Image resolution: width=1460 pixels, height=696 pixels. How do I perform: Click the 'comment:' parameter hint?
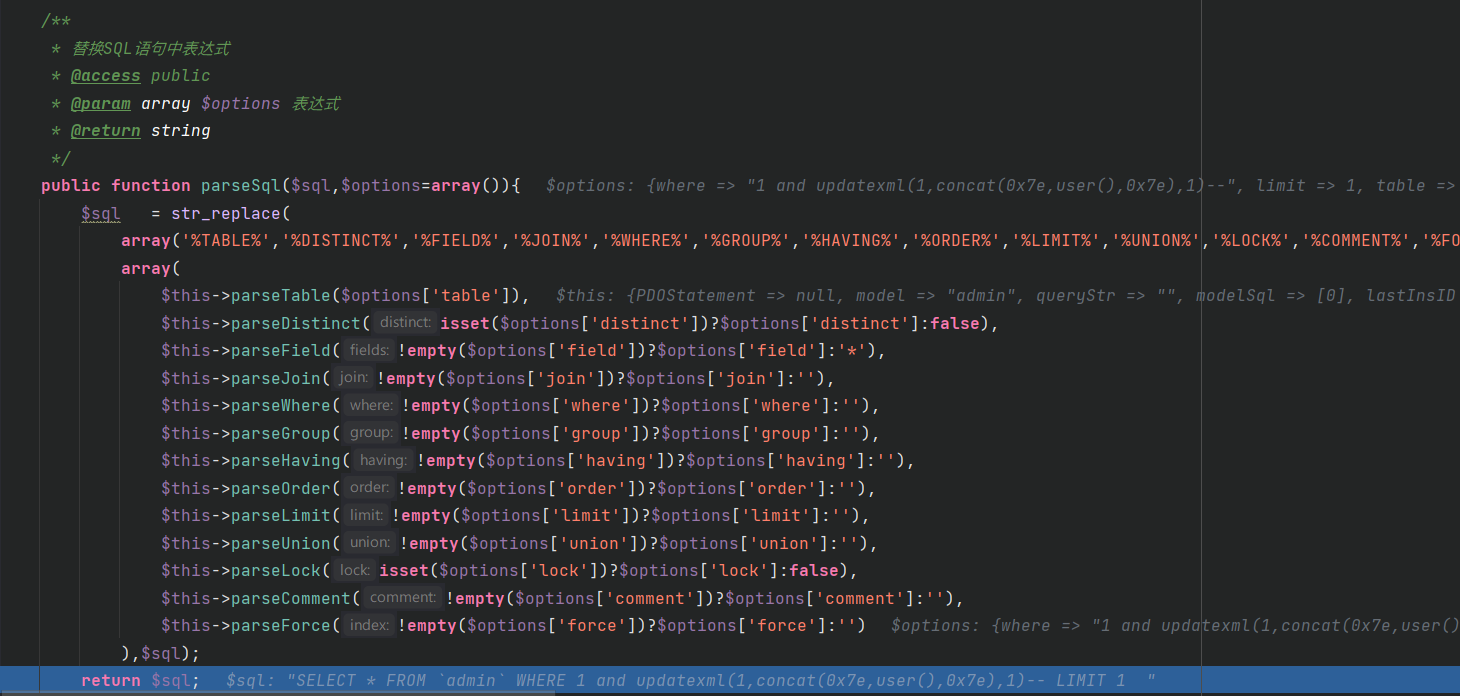pos(402,599)
